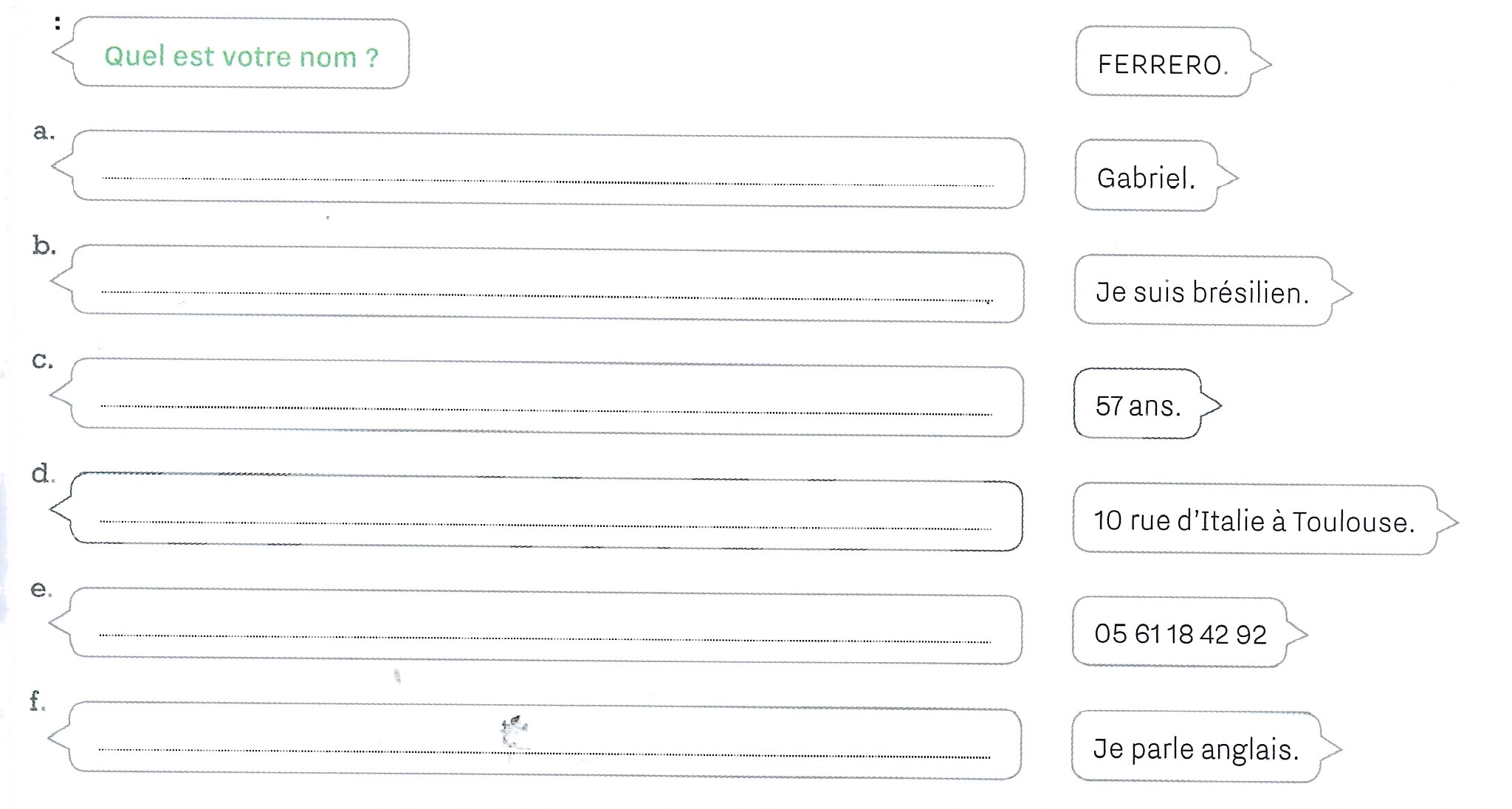Viewport: 1512px width, 809px height.
Task: Click the "10 rue d'Italie à Toulouse." bubble
Action: click(1254, 521)
